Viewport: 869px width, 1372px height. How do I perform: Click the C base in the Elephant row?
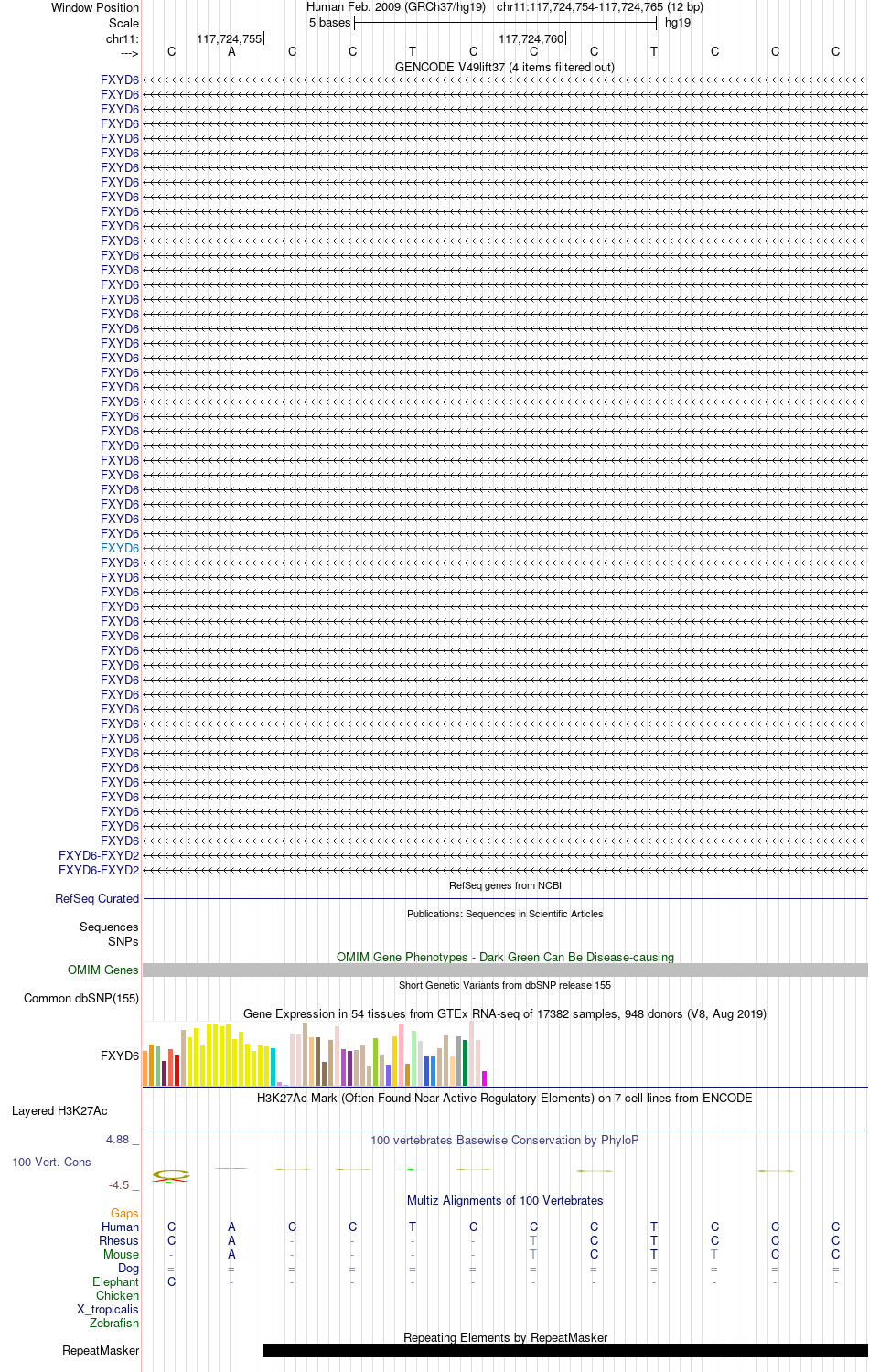tap(171, 1281)
